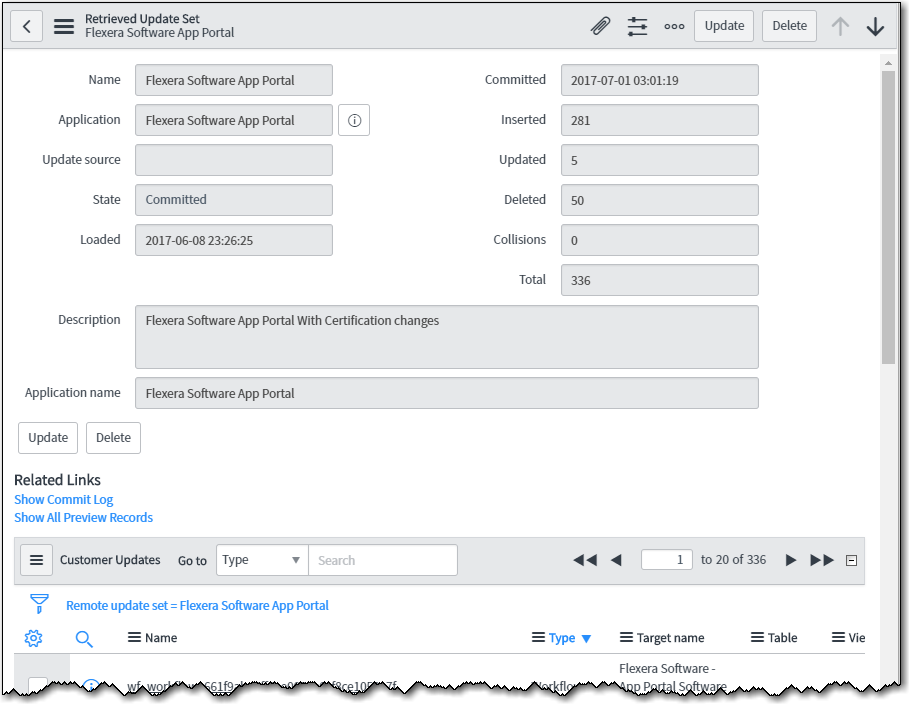
Task: Open the Customer Updates list menu
Action: 36,560
